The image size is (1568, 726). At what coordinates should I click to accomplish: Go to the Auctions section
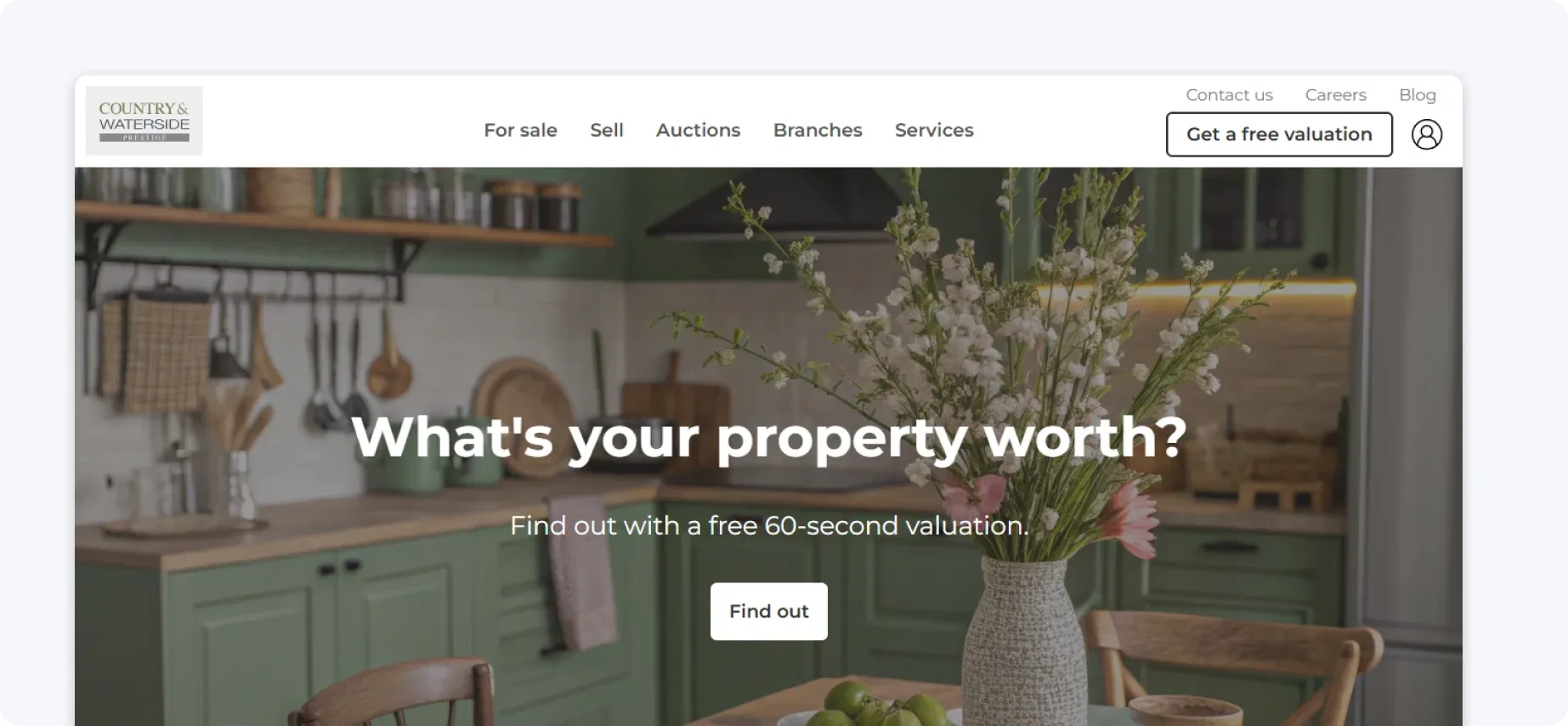pyautogui.click(x=698, y=130)
